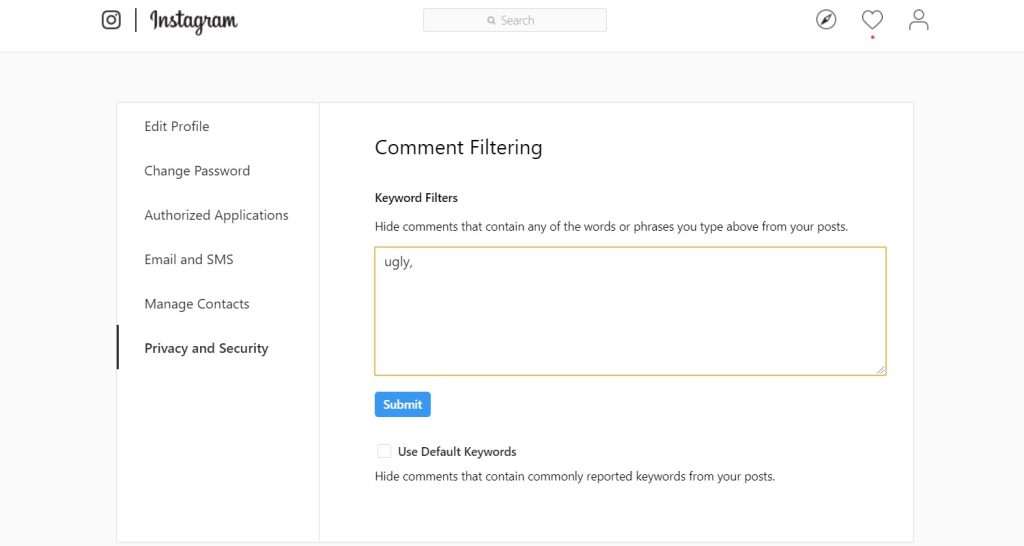Open activity feed with heart icon
Image resolution: width=1024 pixels, height=546 pixels.
point(872,20)
